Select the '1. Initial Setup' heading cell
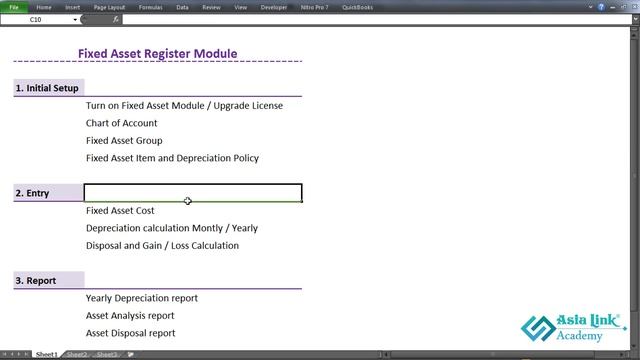The image size is (640, 360). [49, 88]
